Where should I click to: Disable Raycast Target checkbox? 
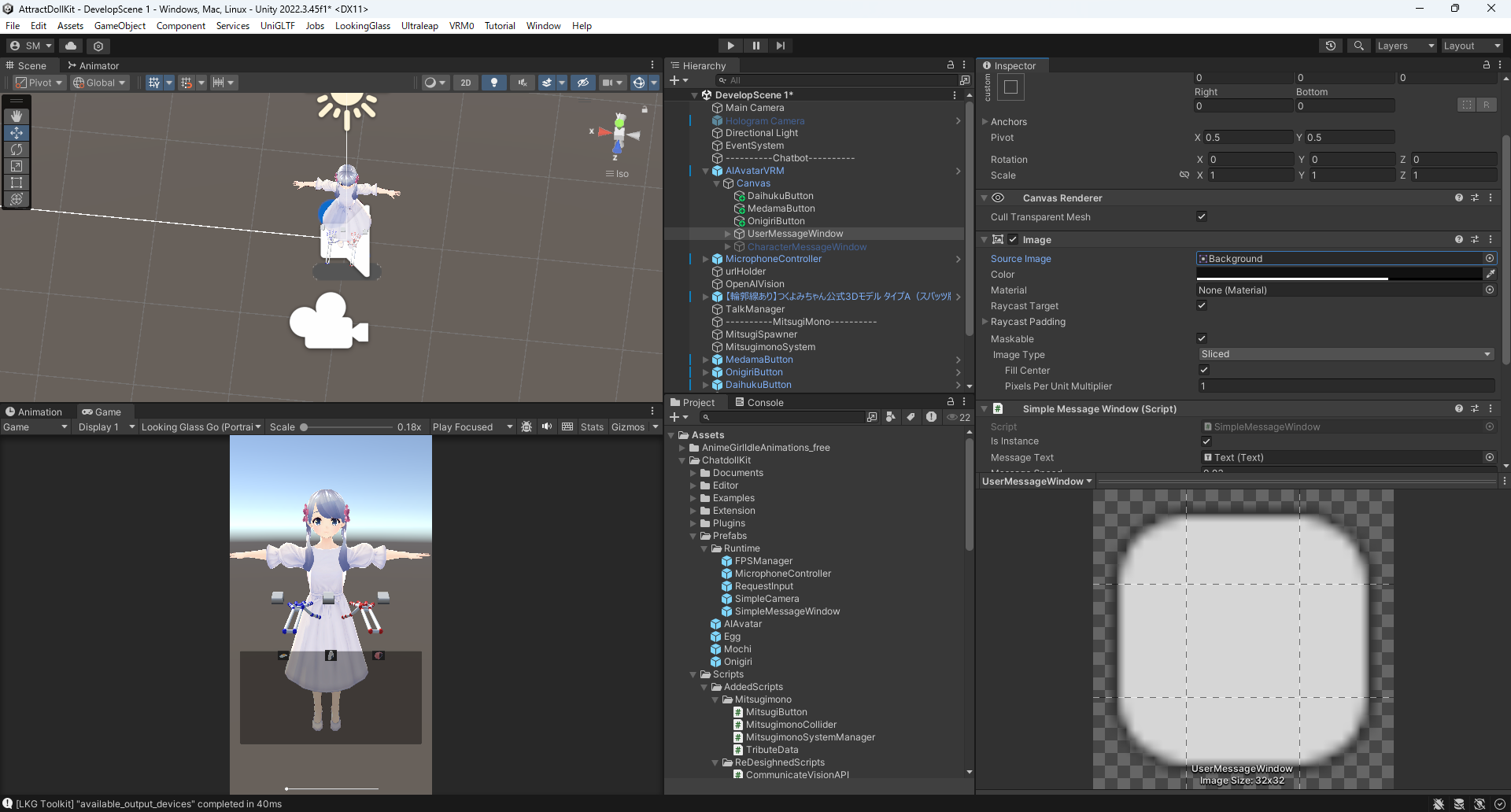coord(1202,305)
